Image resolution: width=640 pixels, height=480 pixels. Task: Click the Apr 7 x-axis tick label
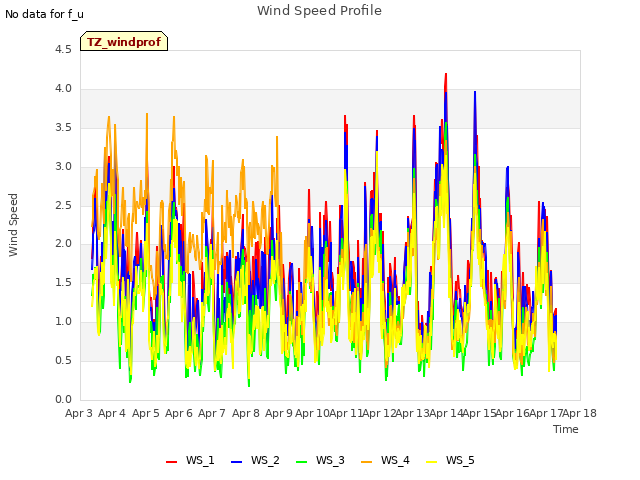coord(212,413)
